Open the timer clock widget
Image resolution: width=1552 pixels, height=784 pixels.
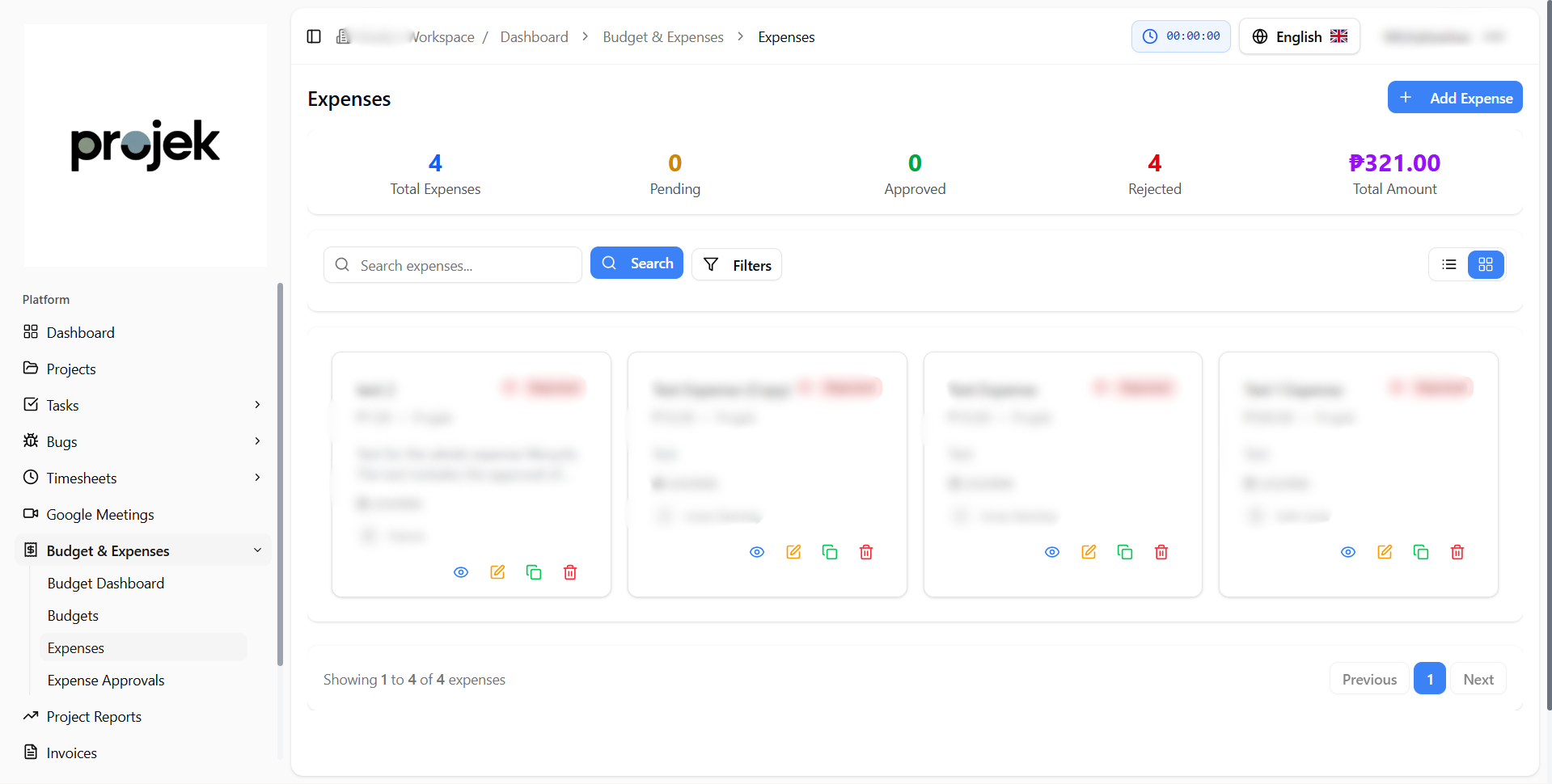[1180, 36]
